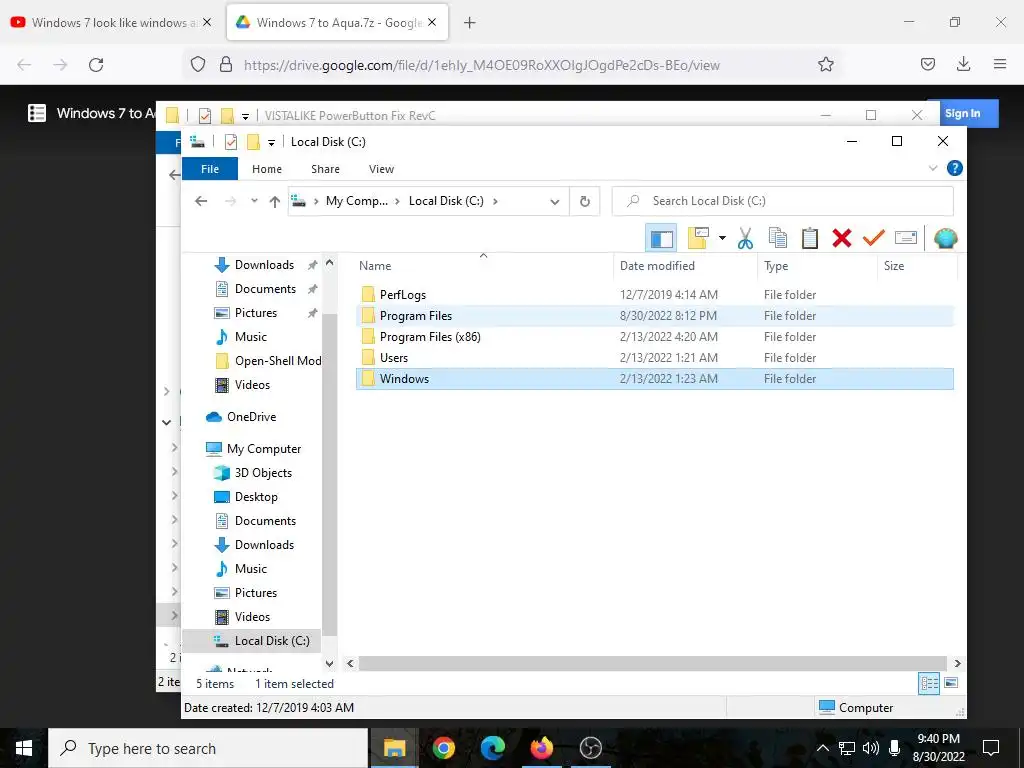Image resolution: width=1024 pixels, height=768 pixels.
Task: Open the File ribbon tab
Action: pyautogui.click(x=210, y=169)
